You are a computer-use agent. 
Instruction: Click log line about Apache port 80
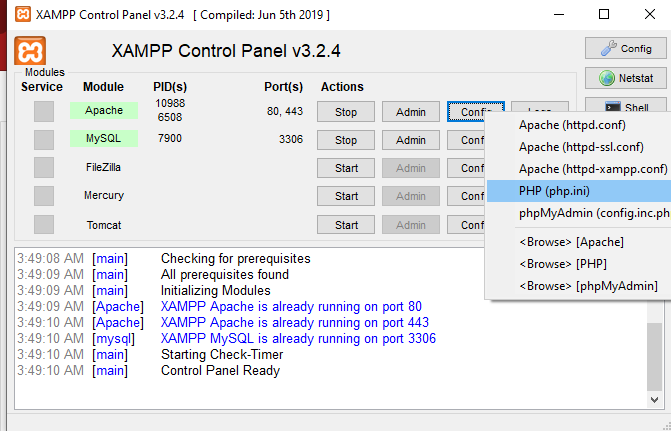pyautogui.click(x=291, y=306)
